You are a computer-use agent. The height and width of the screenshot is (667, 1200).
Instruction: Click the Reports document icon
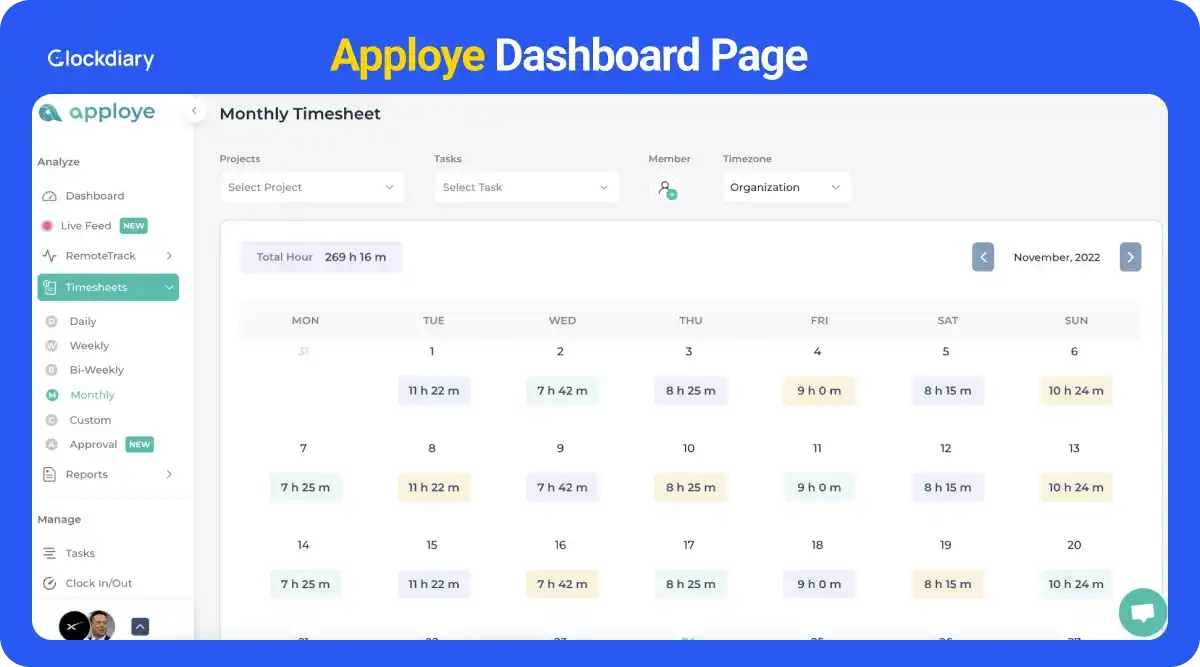pyautogui.click(x=50, y=474)
